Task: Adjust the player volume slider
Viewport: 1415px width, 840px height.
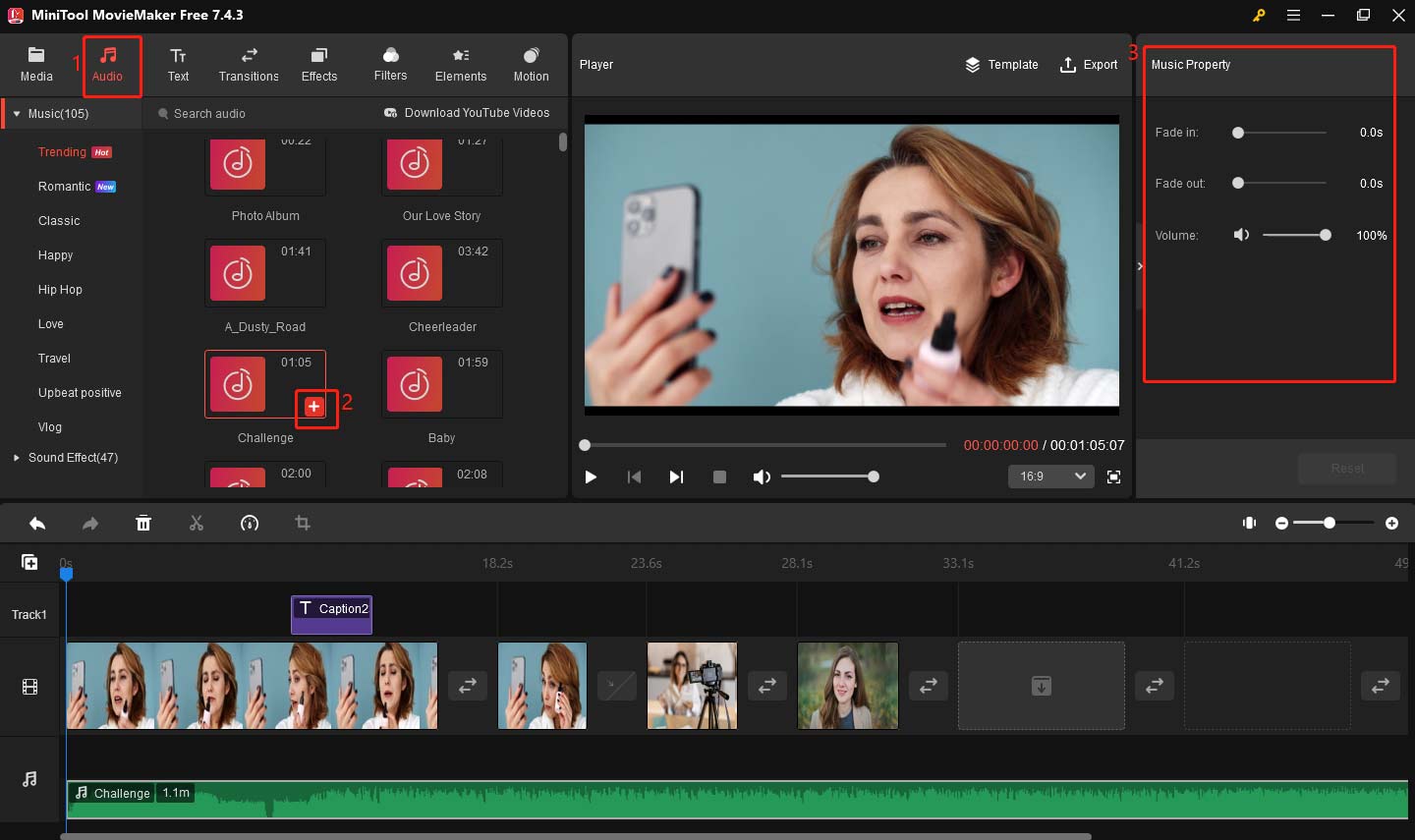Action: click(x=829, y=476)
